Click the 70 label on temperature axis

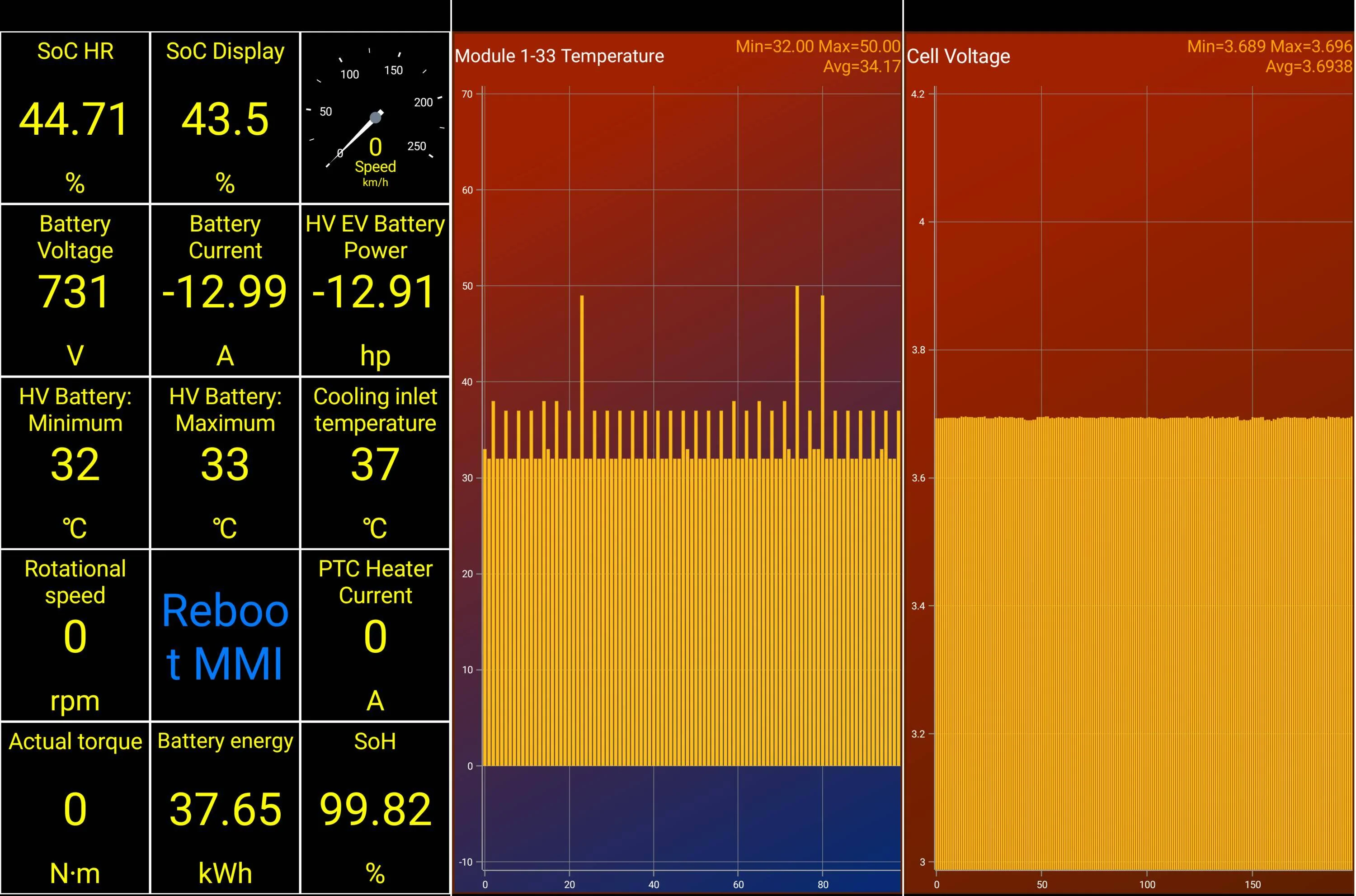coord(467,94)
